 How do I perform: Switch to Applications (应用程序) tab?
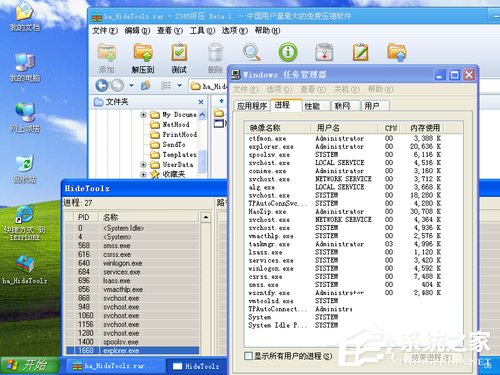click(252, 106)
